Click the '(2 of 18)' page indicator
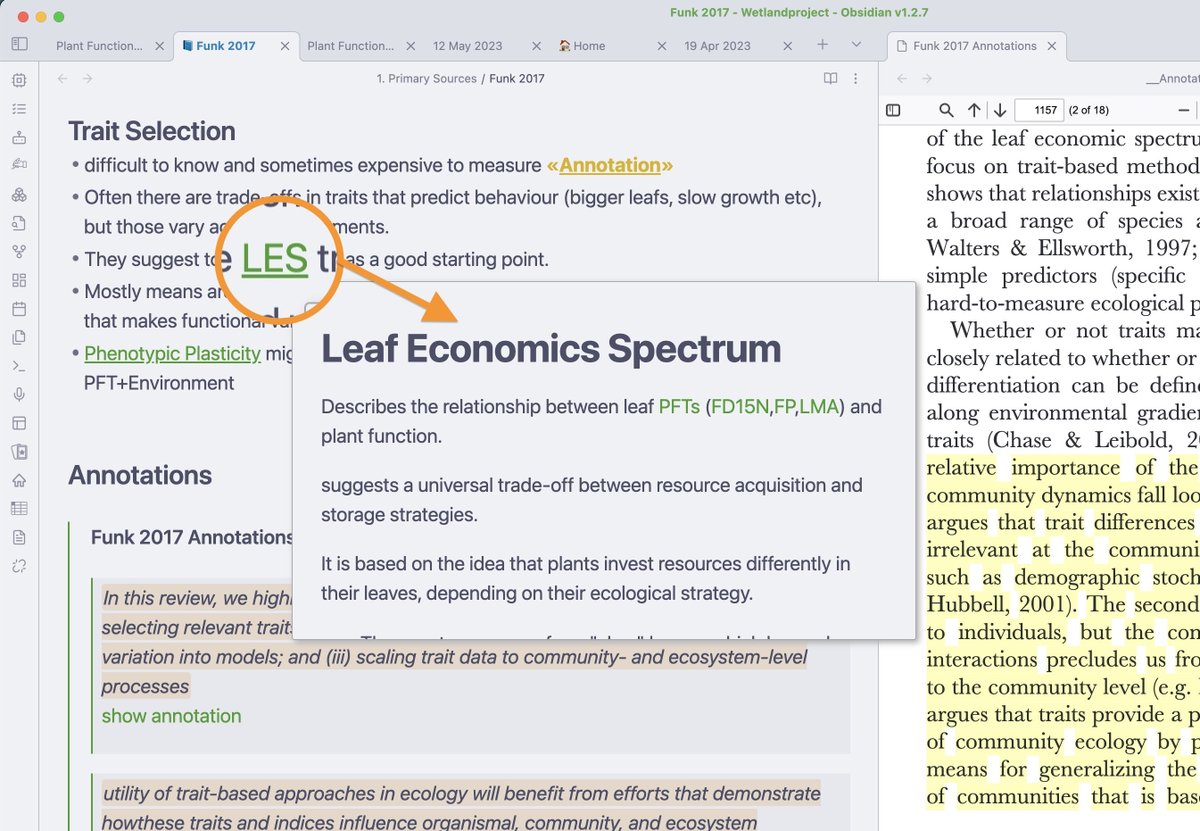 pyautogui.click(x=1088, y=110)
